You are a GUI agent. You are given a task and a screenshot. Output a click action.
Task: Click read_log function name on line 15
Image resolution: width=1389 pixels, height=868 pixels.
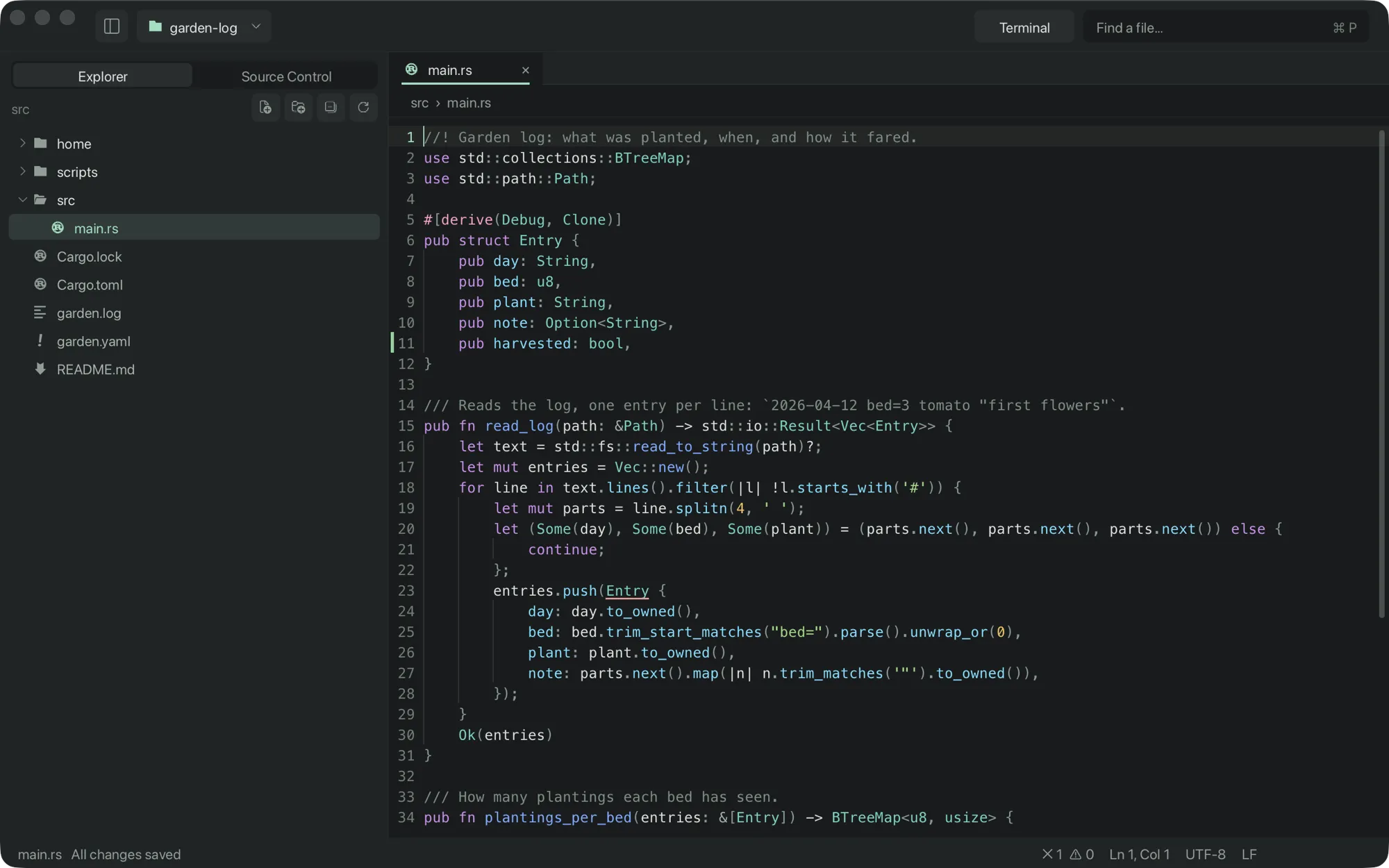coord(519,426)
